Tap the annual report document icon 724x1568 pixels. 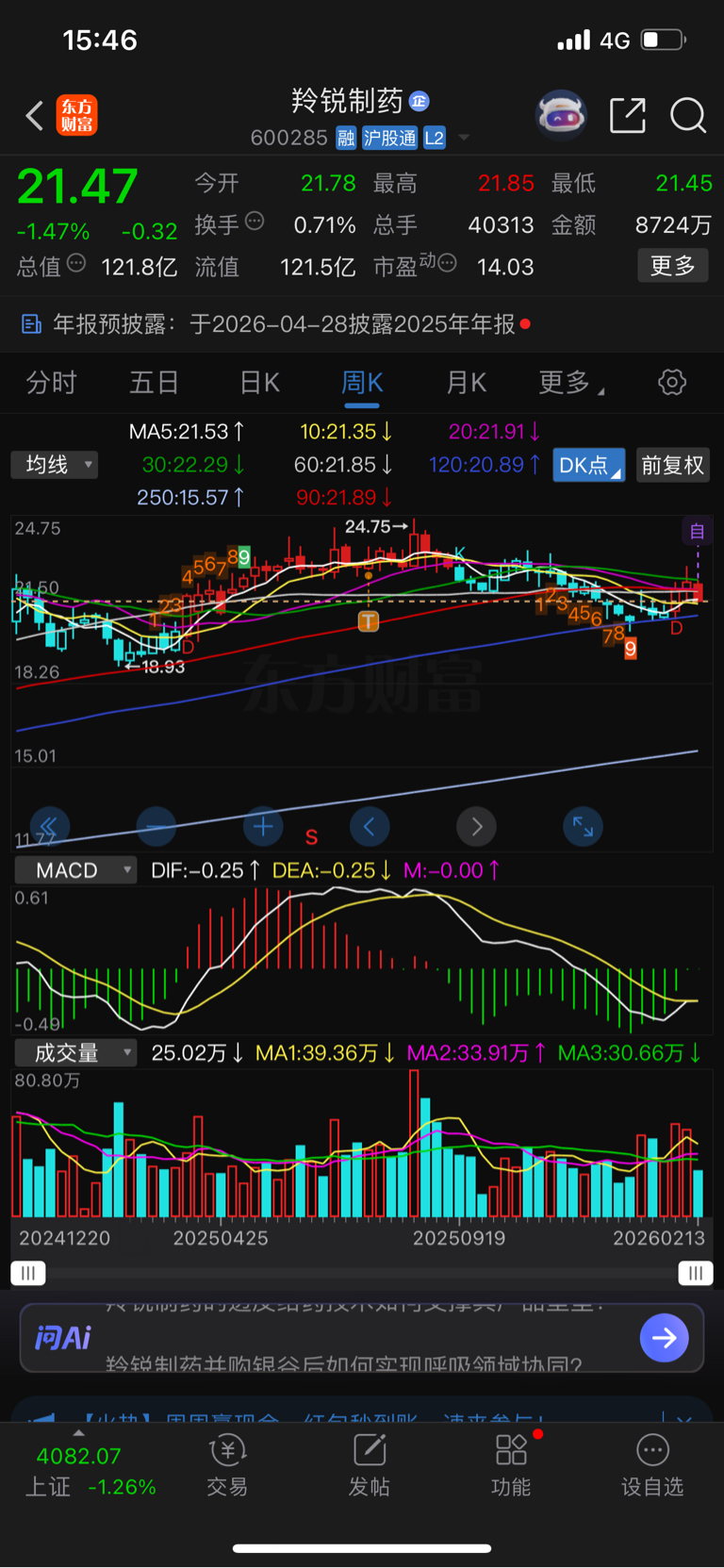[x=31, y=324]
